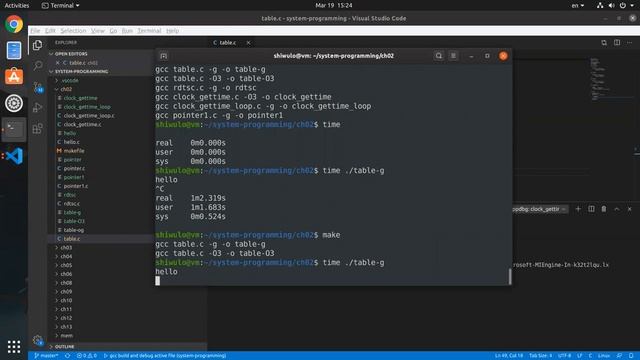Screen dimensions: 640x360
Task: Open the View menu
Action: [98, 31]
